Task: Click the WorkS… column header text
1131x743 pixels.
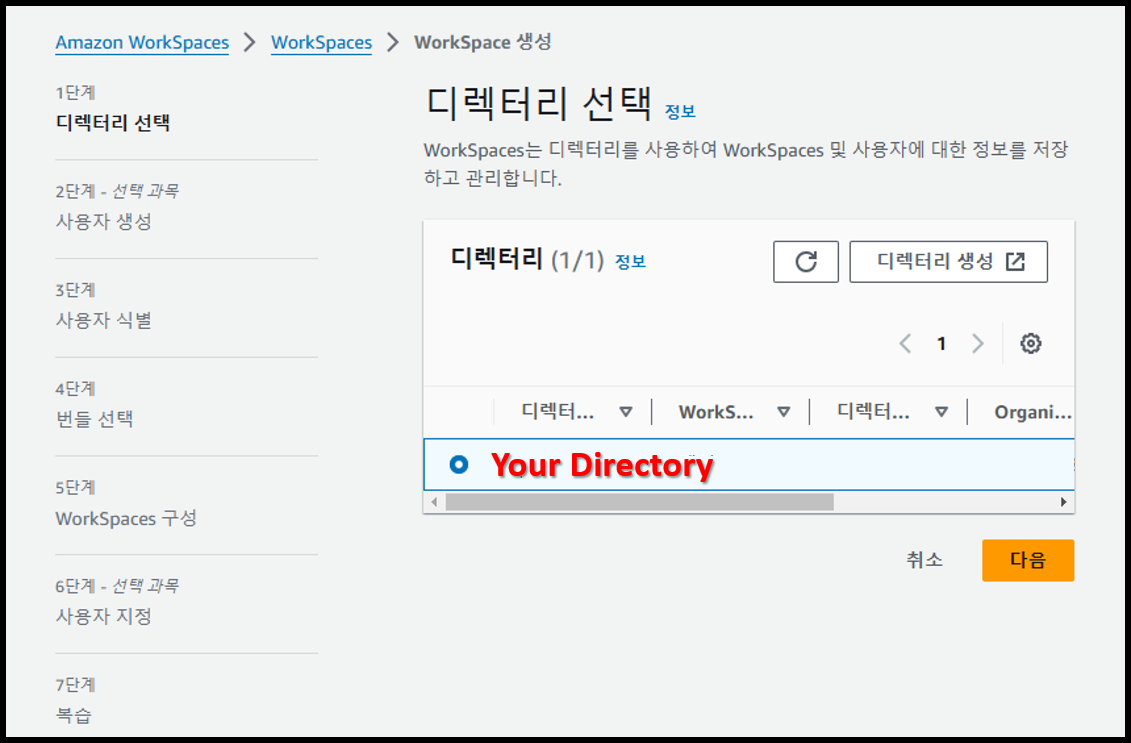Action: tap(716, 412)
